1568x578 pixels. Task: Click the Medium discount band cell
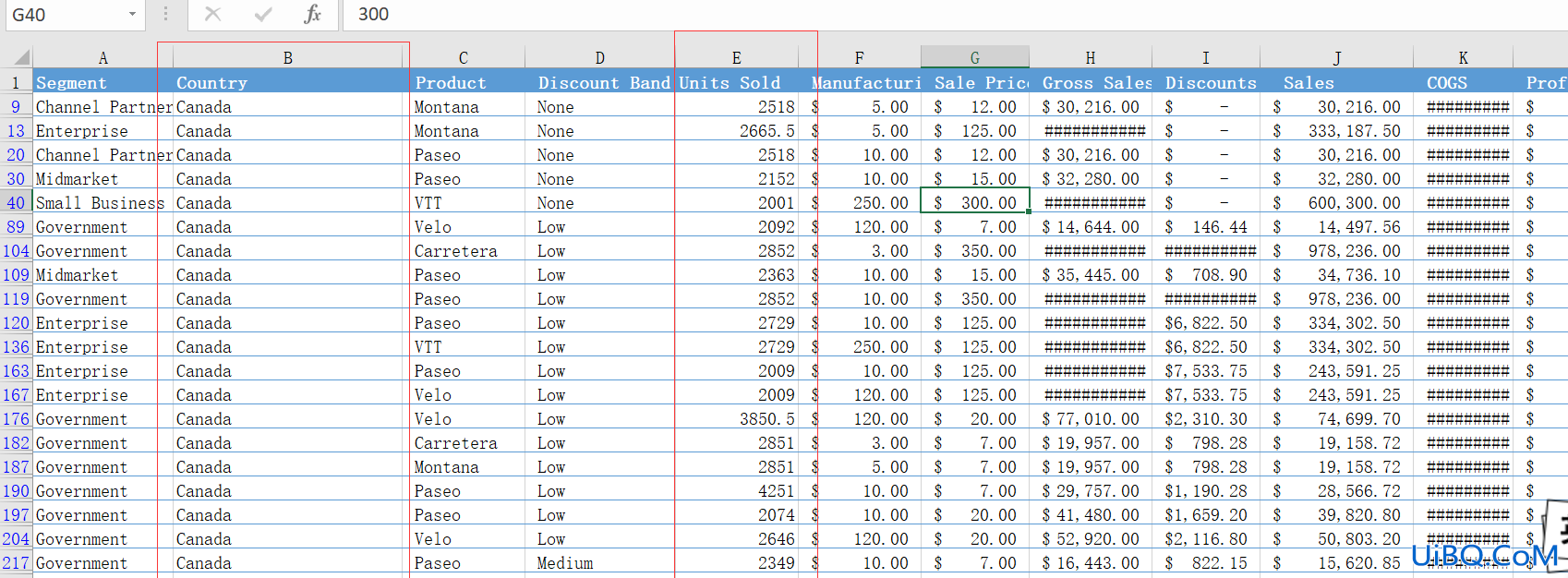(600, 562)
